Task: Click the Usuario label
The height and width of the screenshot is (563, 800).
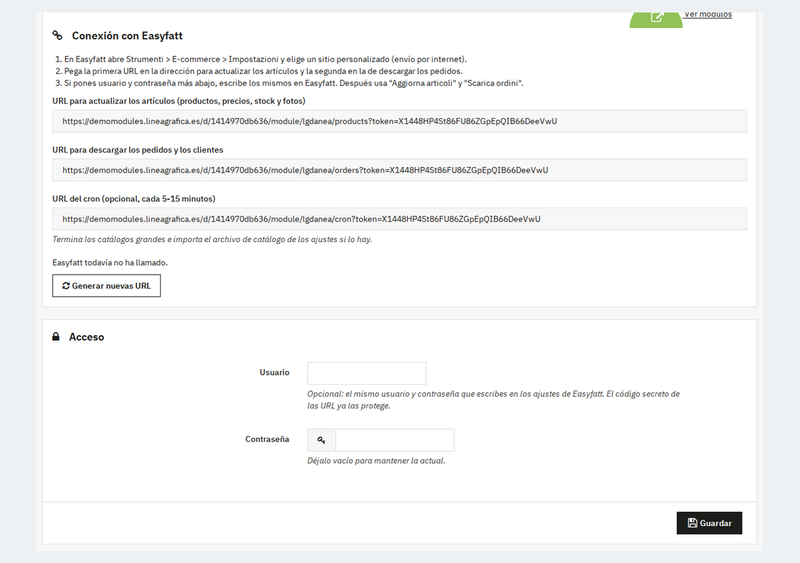Action: pos(274,373)
